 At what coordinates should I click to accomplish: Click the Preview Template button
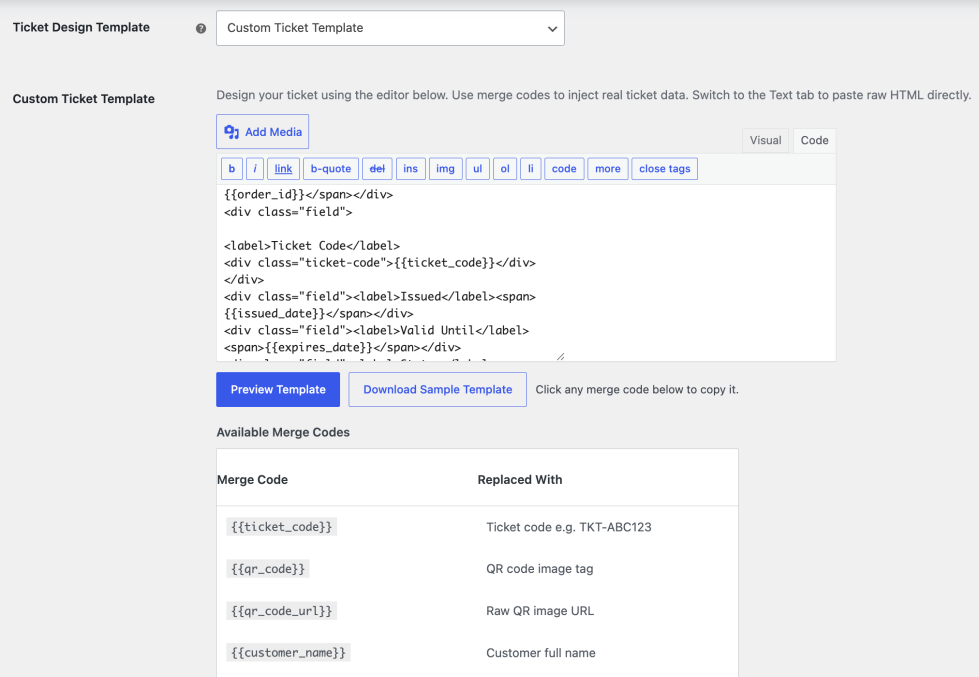pos(278,390)
